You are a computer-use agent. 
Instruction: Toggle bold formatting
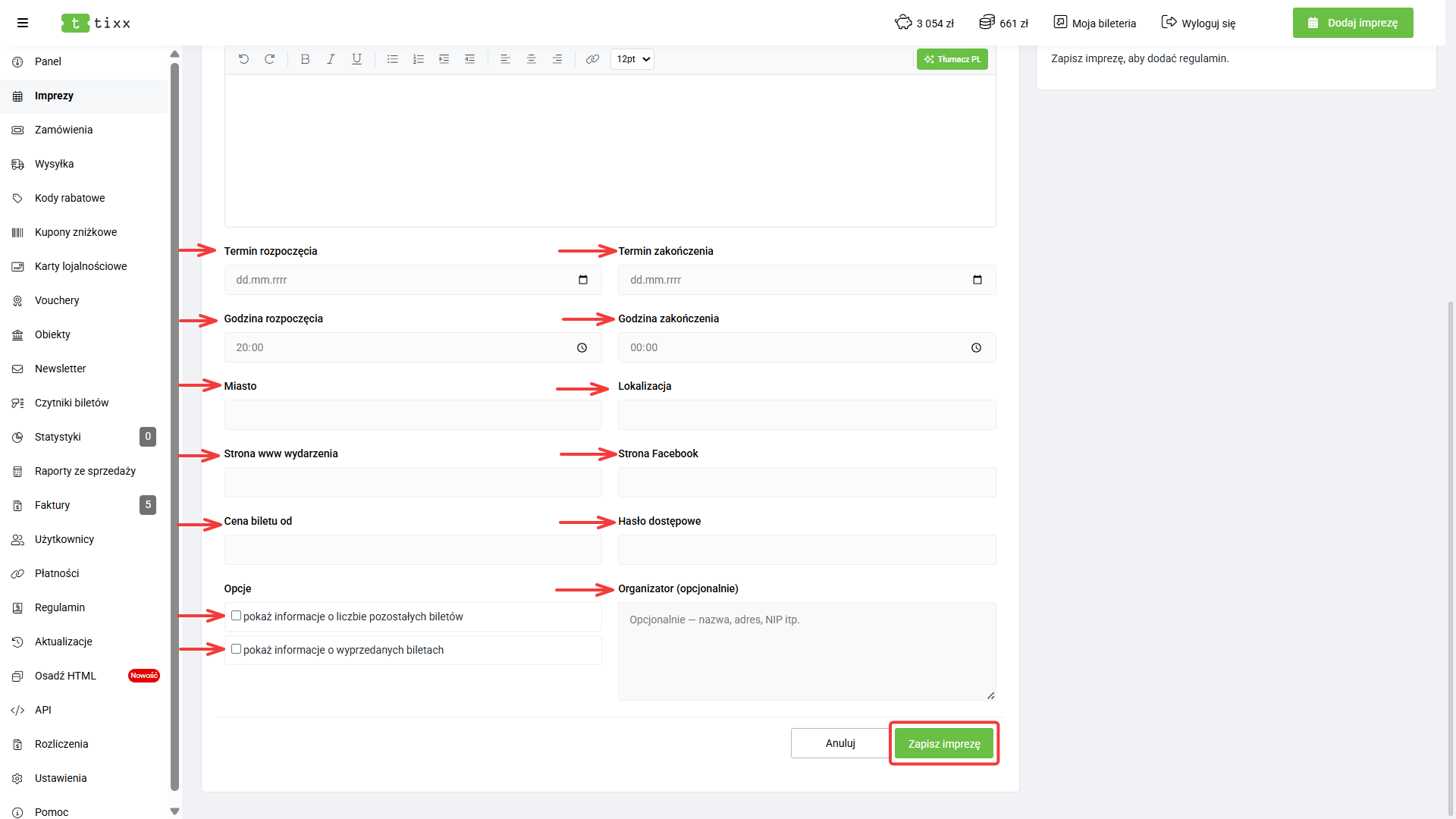(x=305, y=59)
